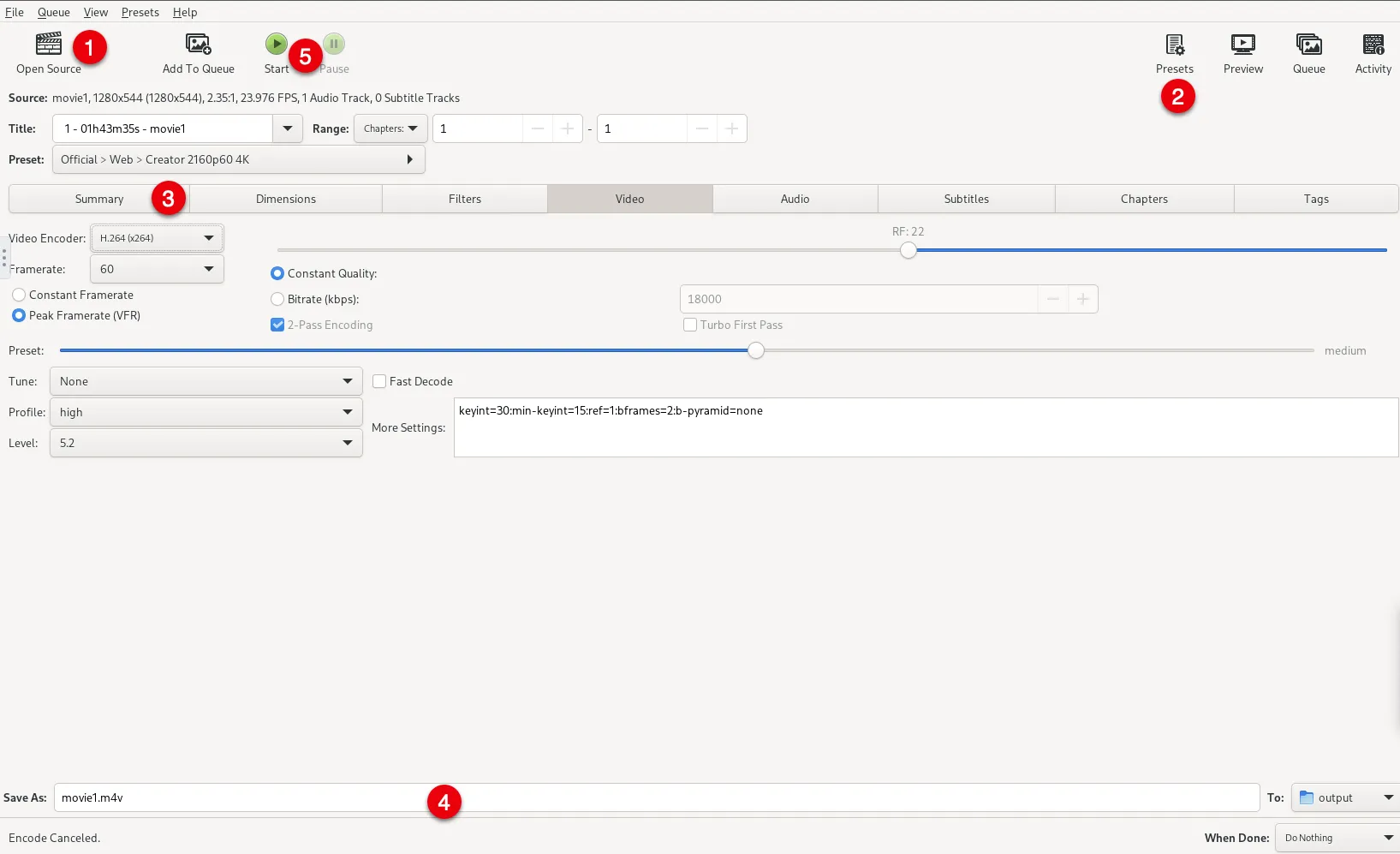Decrease the bitrate value
The height and width of the screenshot is (854, 1400).
coord(1053,299)
